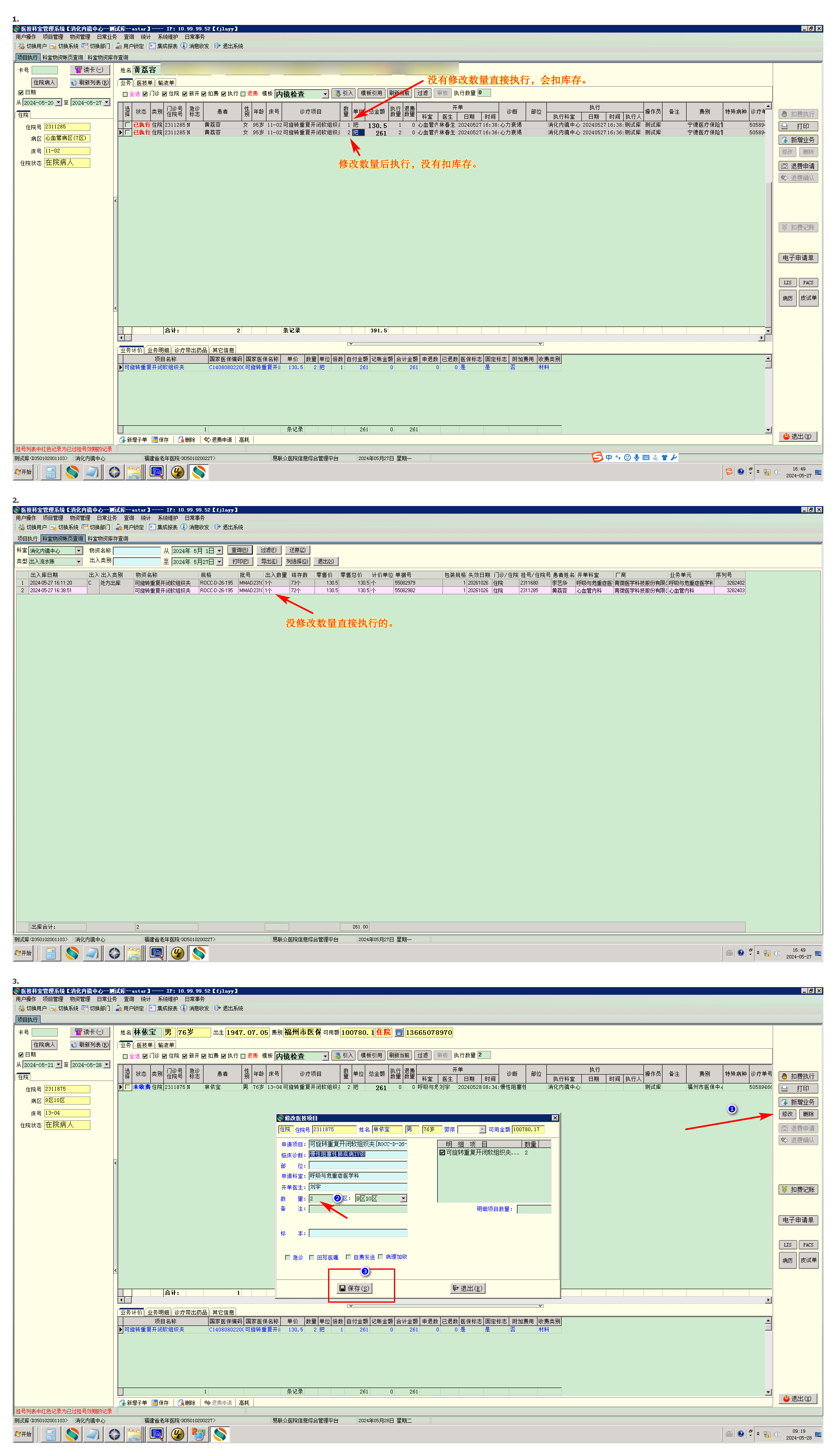
Task: Check the 病理加收 option
Action: click(x=380, y=1257)
